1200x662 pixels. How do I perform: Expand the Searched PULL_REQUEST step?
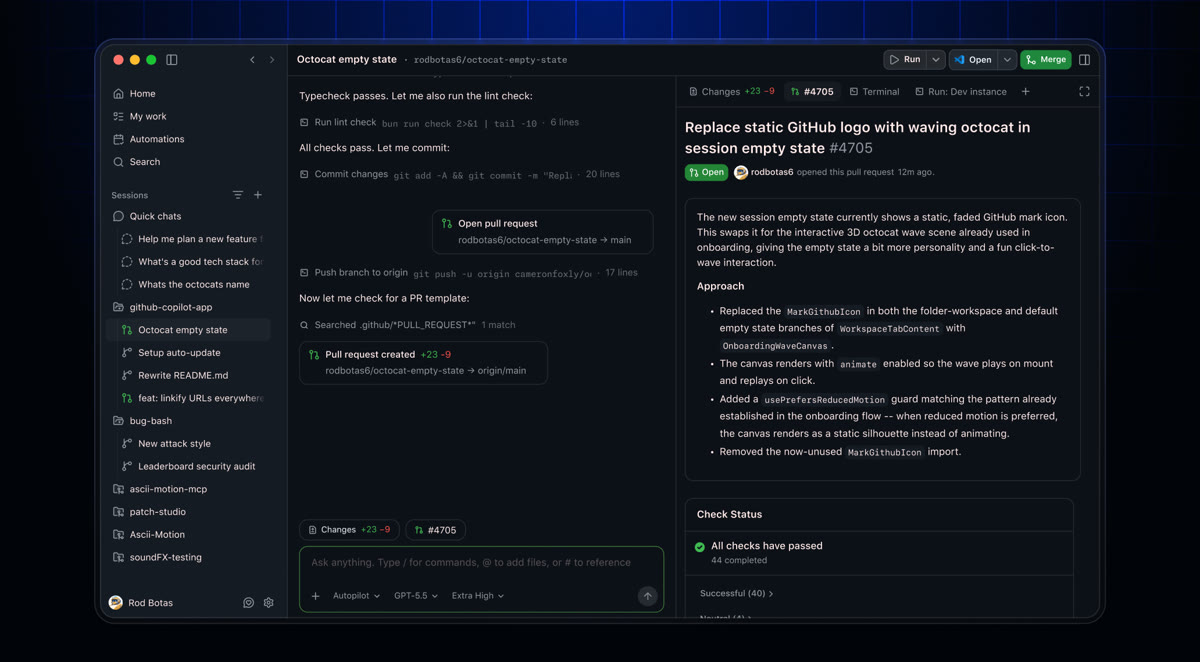click(407, 325)
